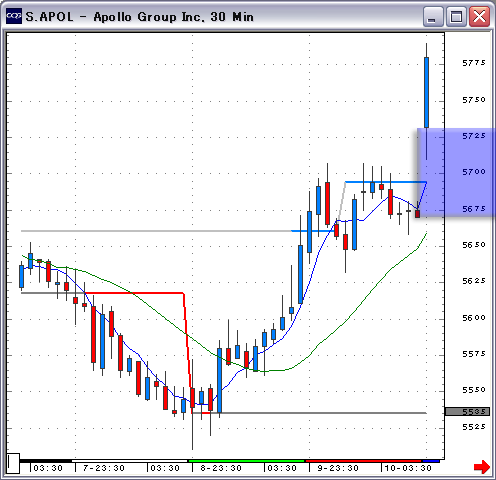This screenshot has width=496, height=480.
Task: Click the 5775 price axis label
Action: tap(474, 63)
